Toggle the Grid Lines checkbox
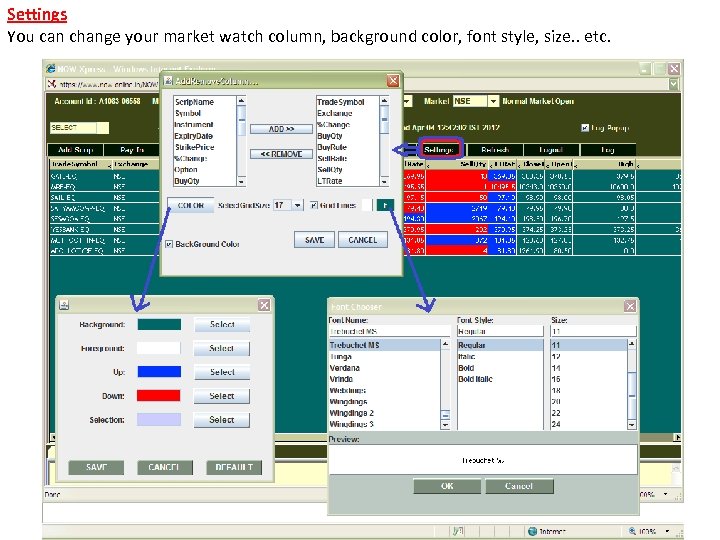Viewport: 720px width, 540px height. tap(314, 205)
